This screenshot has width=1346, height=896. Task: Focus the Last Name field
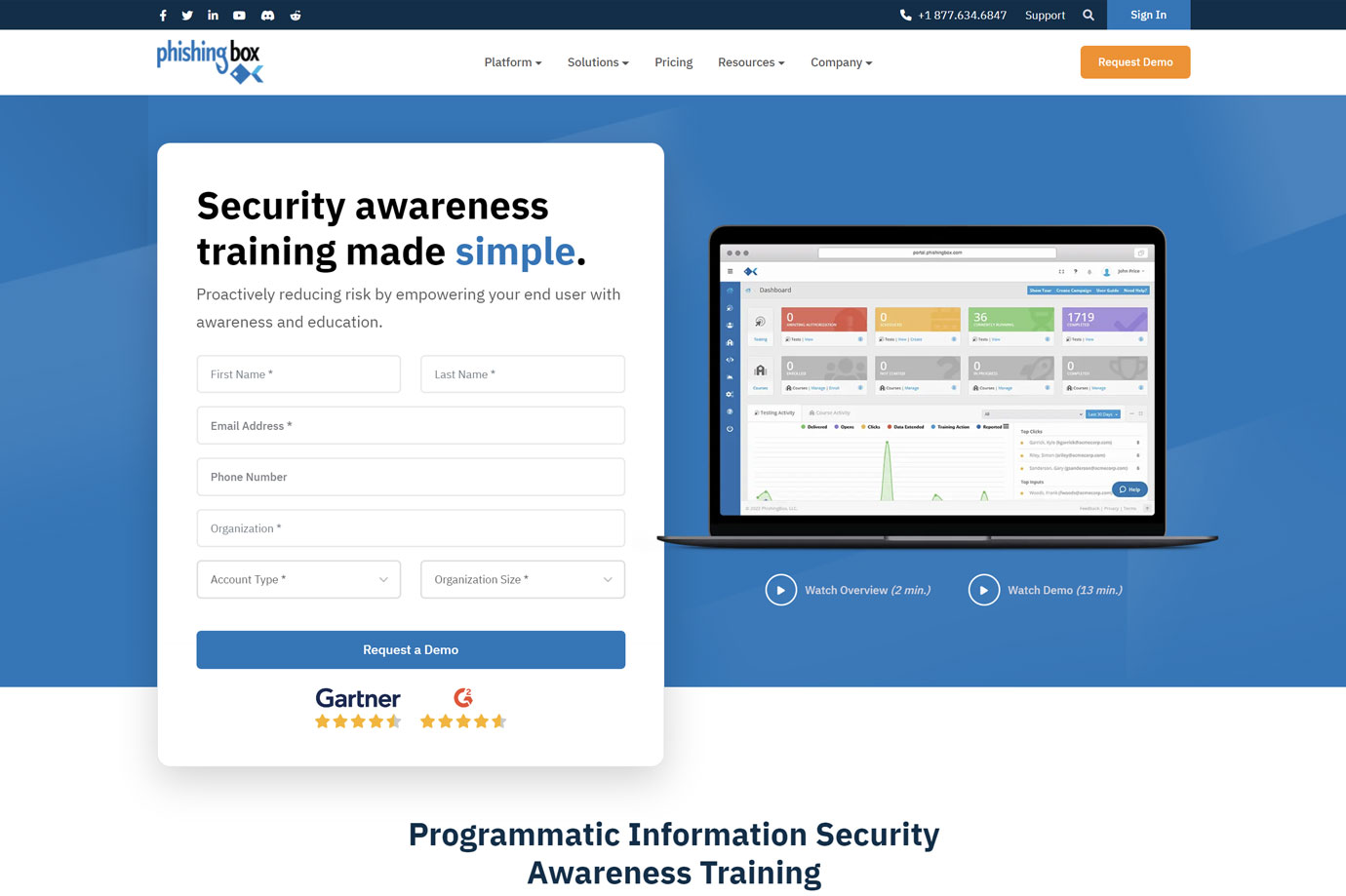[523, 374]
